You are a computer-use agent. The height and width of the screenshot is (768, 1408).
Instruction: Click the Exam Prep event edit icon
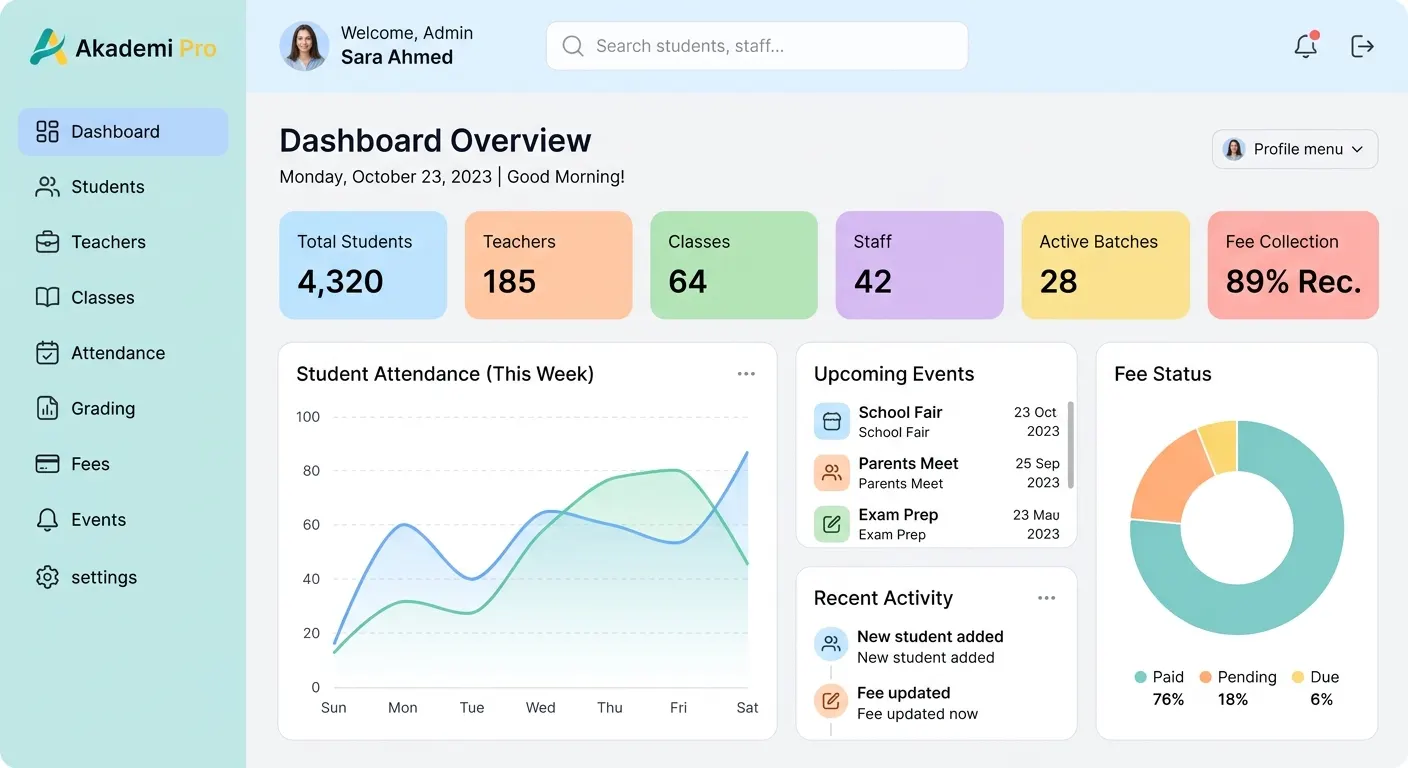[831, 524]
